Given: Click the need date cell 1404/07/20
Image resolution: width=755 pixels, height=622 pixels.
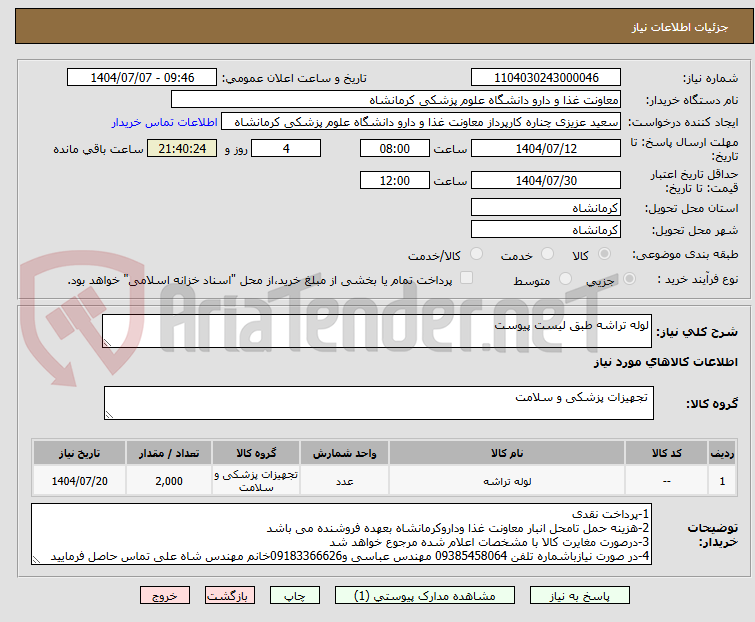Looking at the screenshot, I should tap(79, 481).
